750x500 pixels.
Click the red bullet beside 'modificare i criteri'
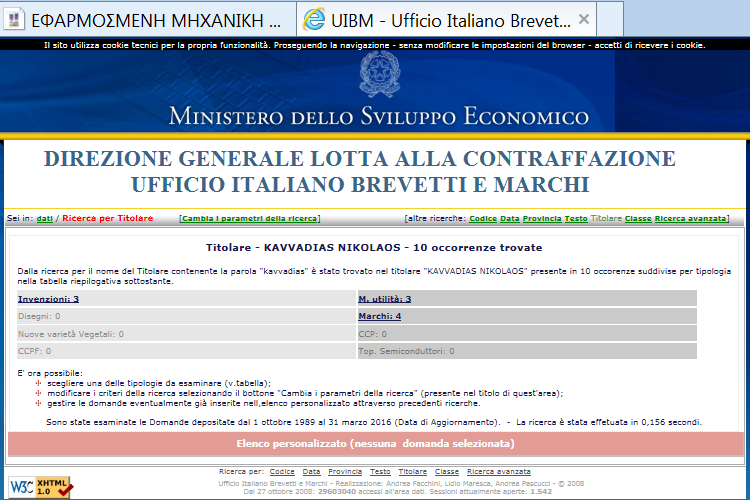38,393
